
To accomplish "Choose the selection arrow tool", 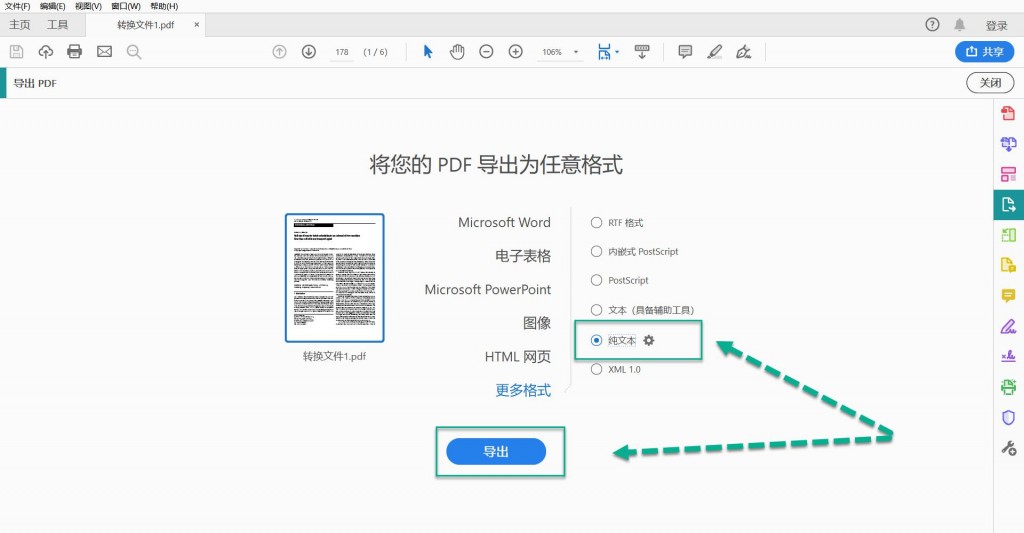I will pyautogui.click(x=428, y=52).
